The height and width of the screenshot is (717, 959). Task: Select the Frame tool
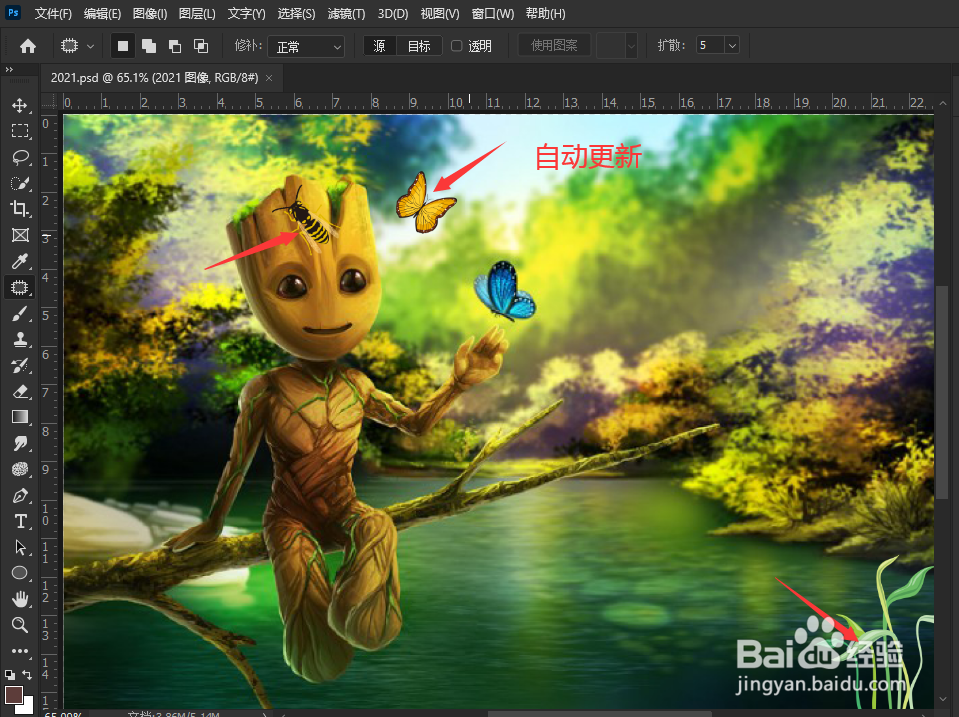20,235
